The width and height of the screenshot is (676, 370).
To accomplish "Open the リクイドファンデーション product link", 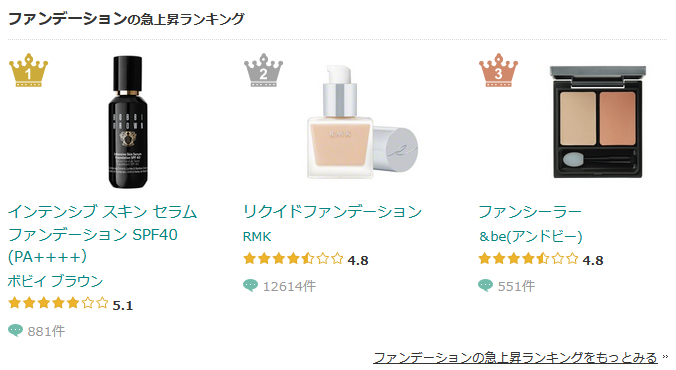I will 332,212.
